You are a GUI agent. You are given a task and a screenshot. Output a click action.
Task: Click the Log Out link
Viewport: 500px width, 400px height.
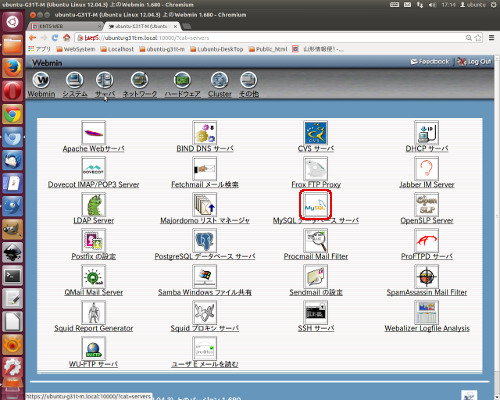[474, 62]
